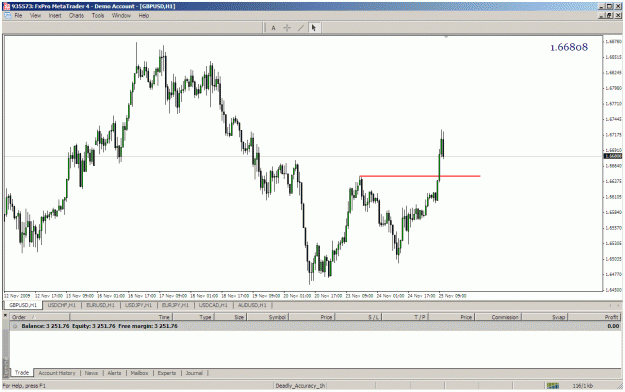Open the Tools menu
The height and width of the screenshot is (392, 625).
tap(98, 16)
